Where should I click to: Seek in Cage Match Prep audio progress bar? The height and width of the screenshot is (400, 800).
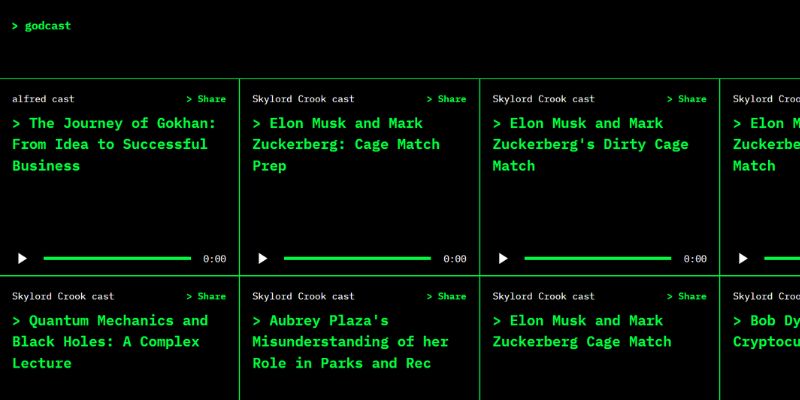357,259
